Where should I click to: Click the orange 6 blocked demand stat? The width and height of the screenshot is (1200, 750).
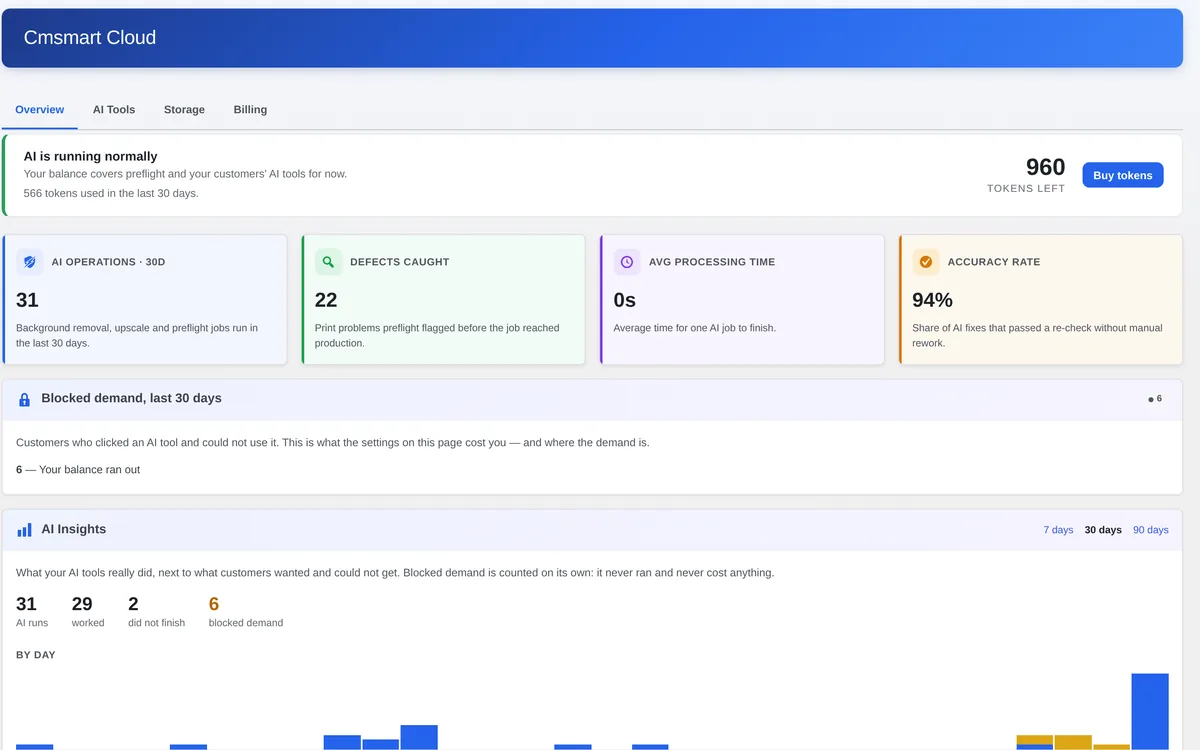click(246, 611)
